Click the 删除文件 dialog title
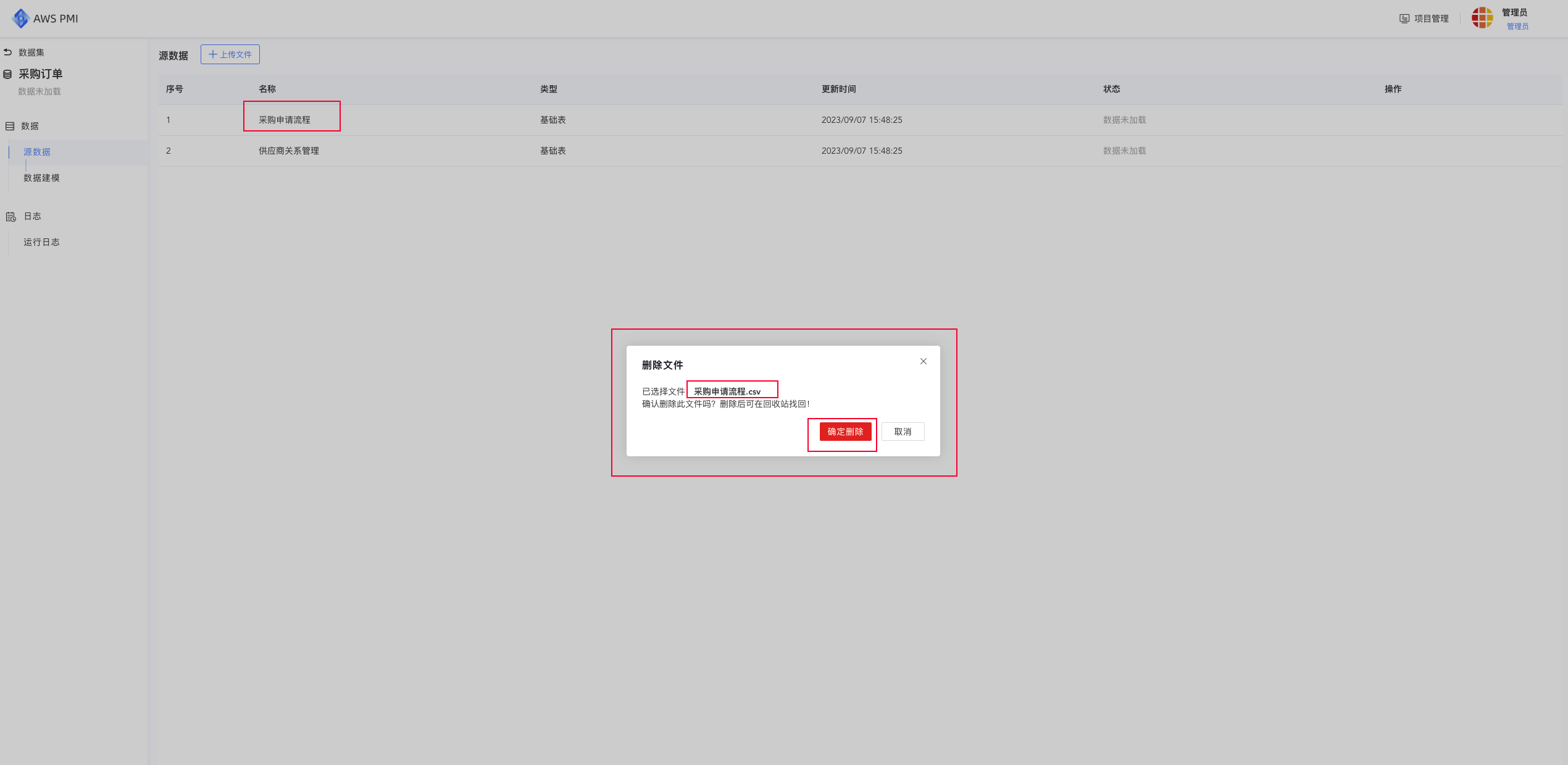The image size is (1568, 765). pyautogui.click(x=662, y=365)
